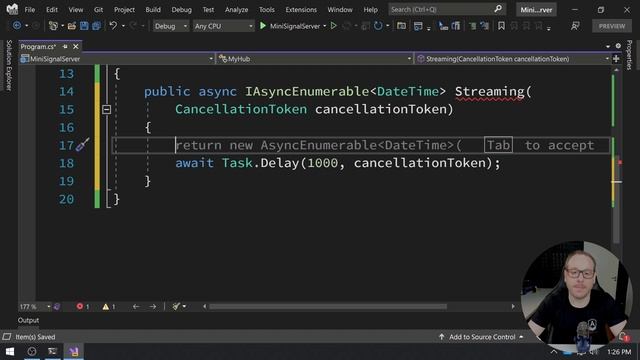Open the Test menu
Viewport: 640px width, 360px height.
point(208,9)
